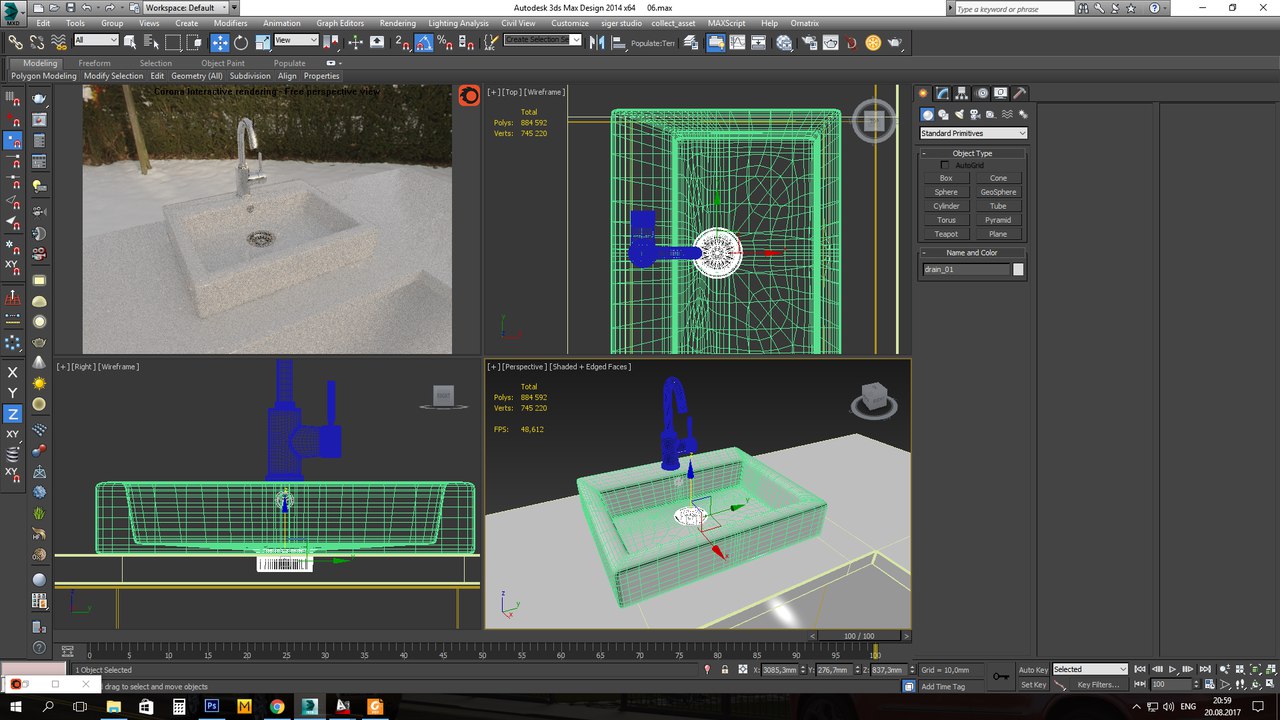
Task: Open the Rendering menu
Action: (397, 23)
